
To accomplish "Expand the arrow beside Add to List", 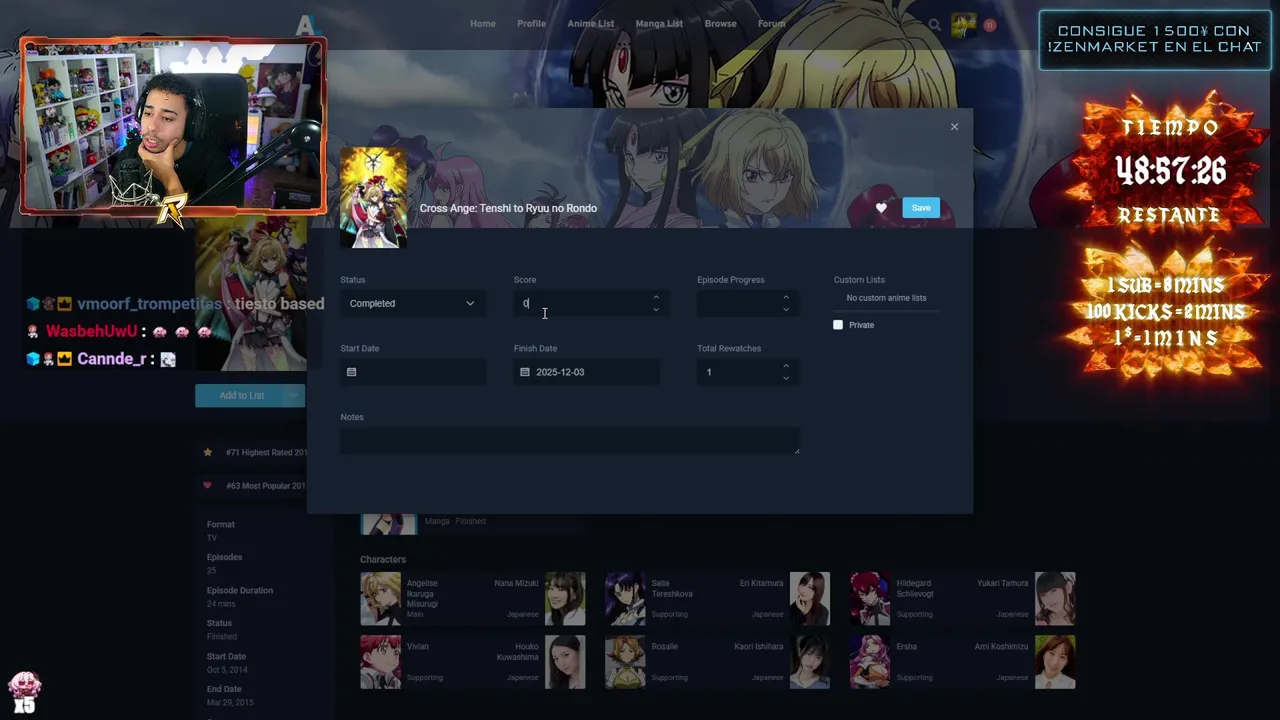I will [x=295, y=395].
